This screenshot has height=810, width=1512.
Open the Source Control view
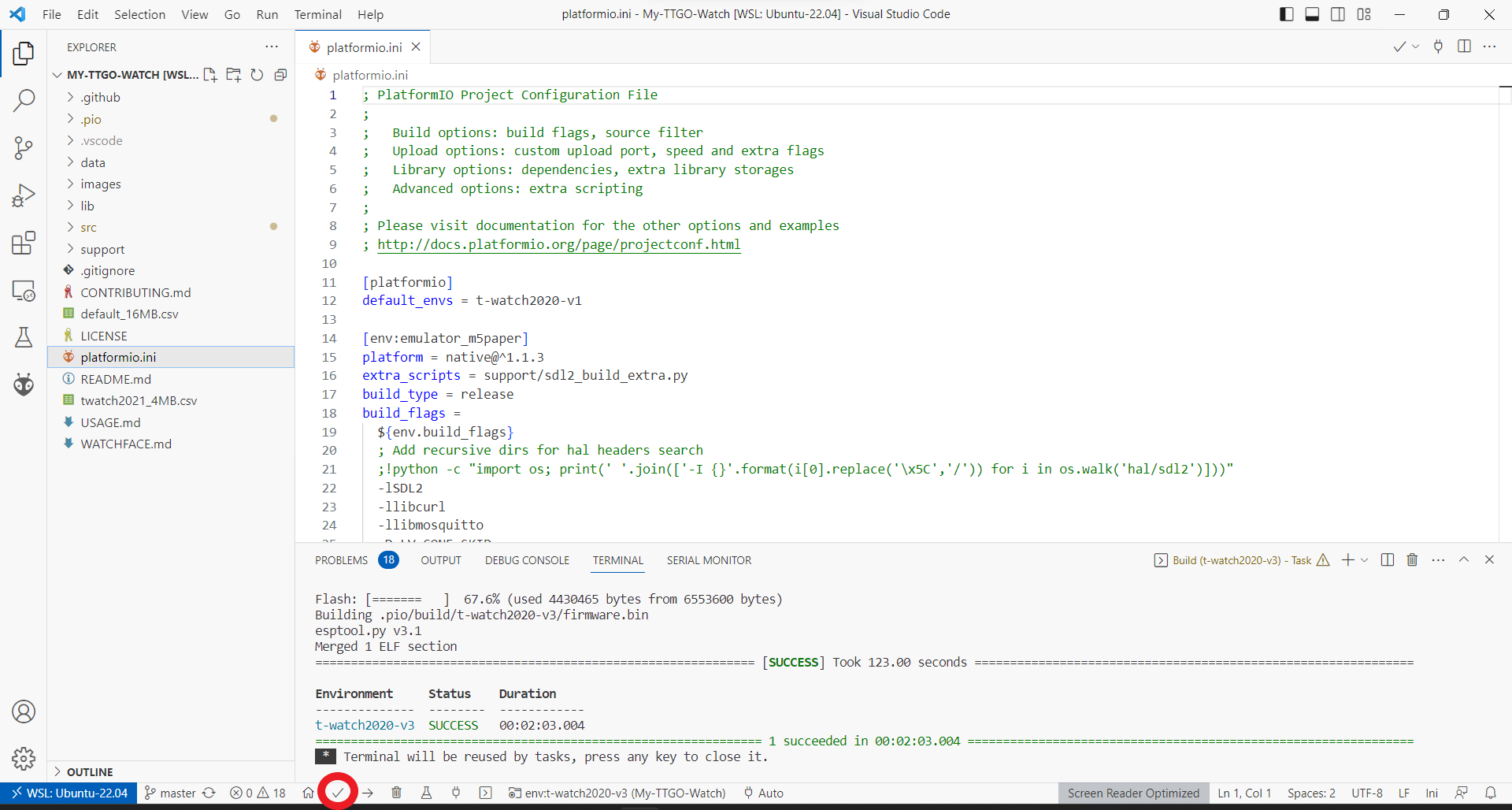pyautogui.click(x=24, y=148)
